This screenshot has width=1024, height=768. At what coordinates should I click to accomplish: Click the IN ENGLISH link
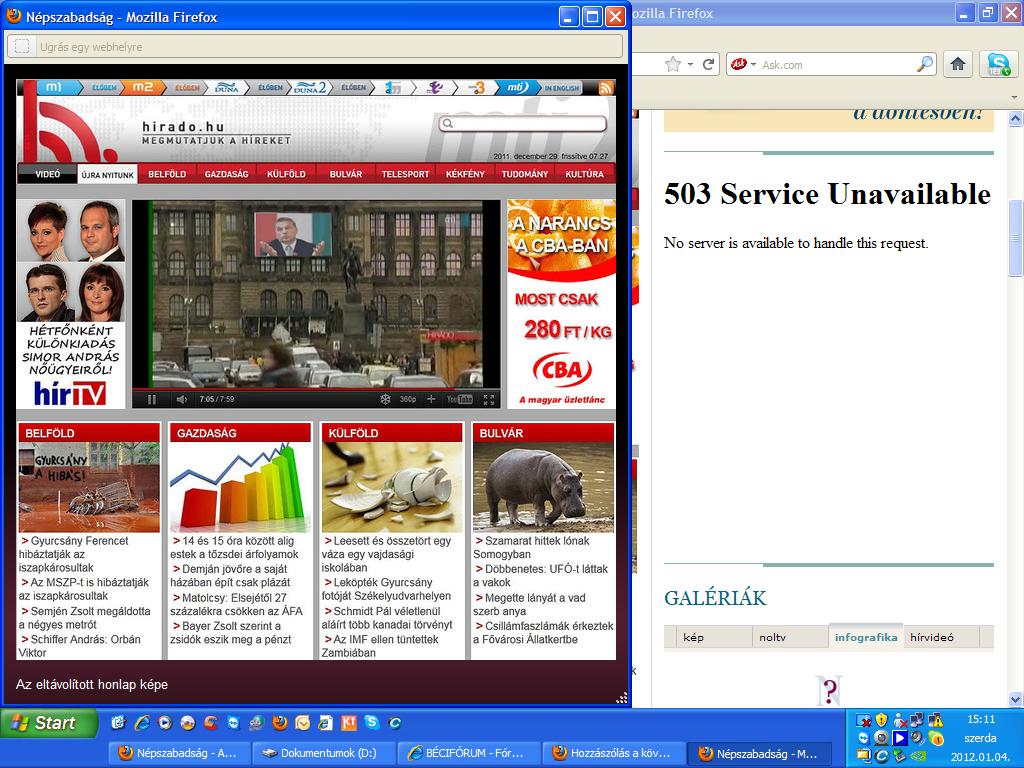click(562, 88)
